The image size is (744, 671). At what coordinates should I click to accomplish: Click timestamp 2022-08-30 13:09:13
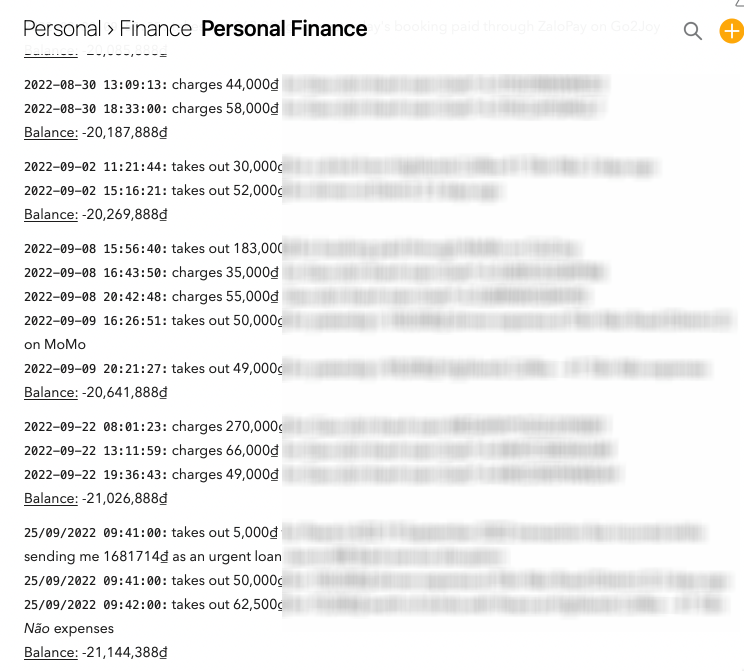point(95,84)
